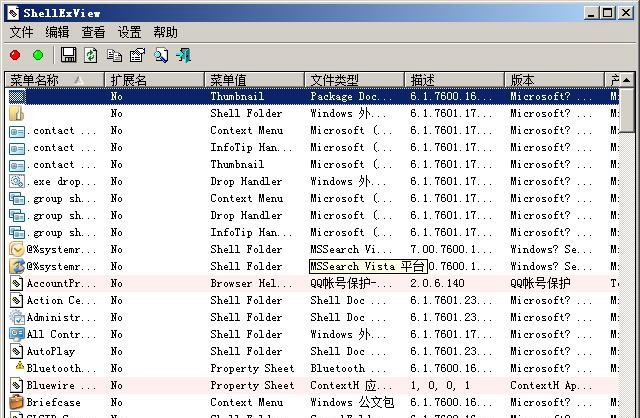Open the 编辑 menu
The width and height of the screenshot is (640, 418).
[57, 32]
